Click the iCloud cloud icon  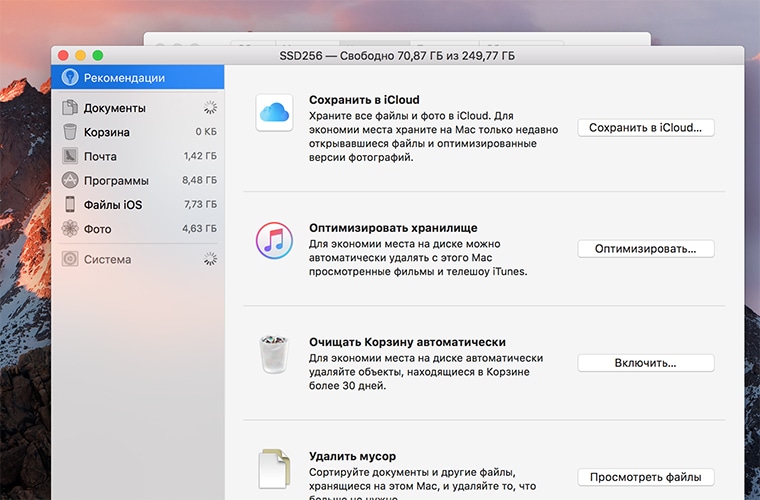[274, 112]
